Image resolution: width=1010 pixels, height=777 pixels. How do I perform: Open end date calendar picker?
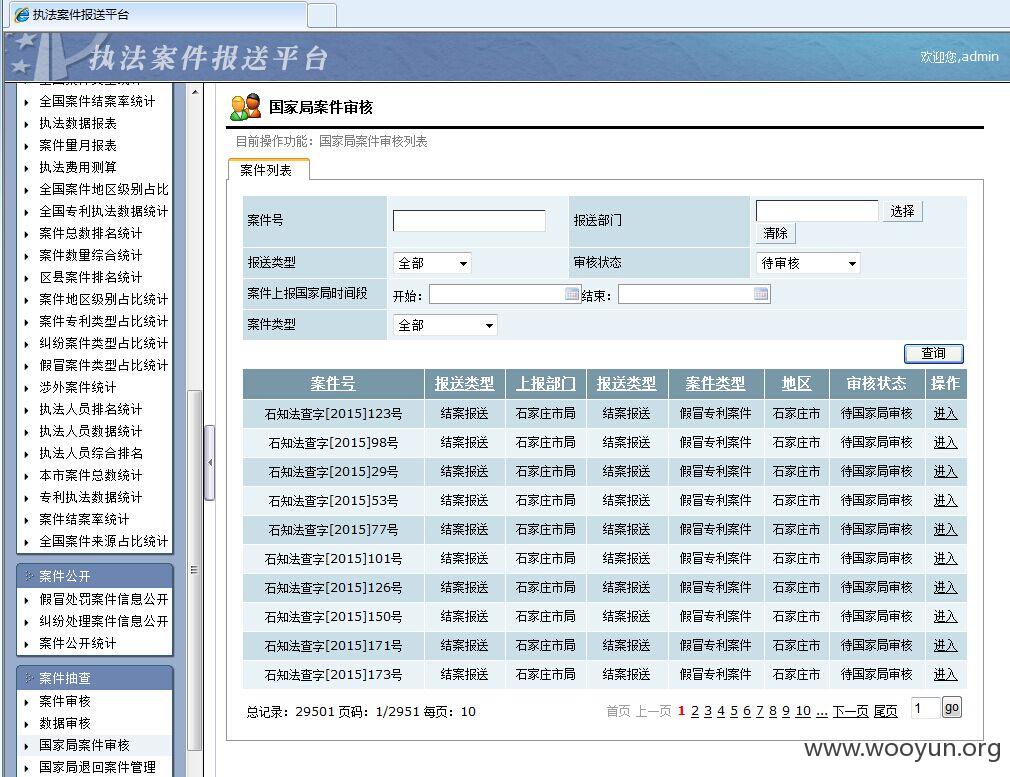coord(761,294)
